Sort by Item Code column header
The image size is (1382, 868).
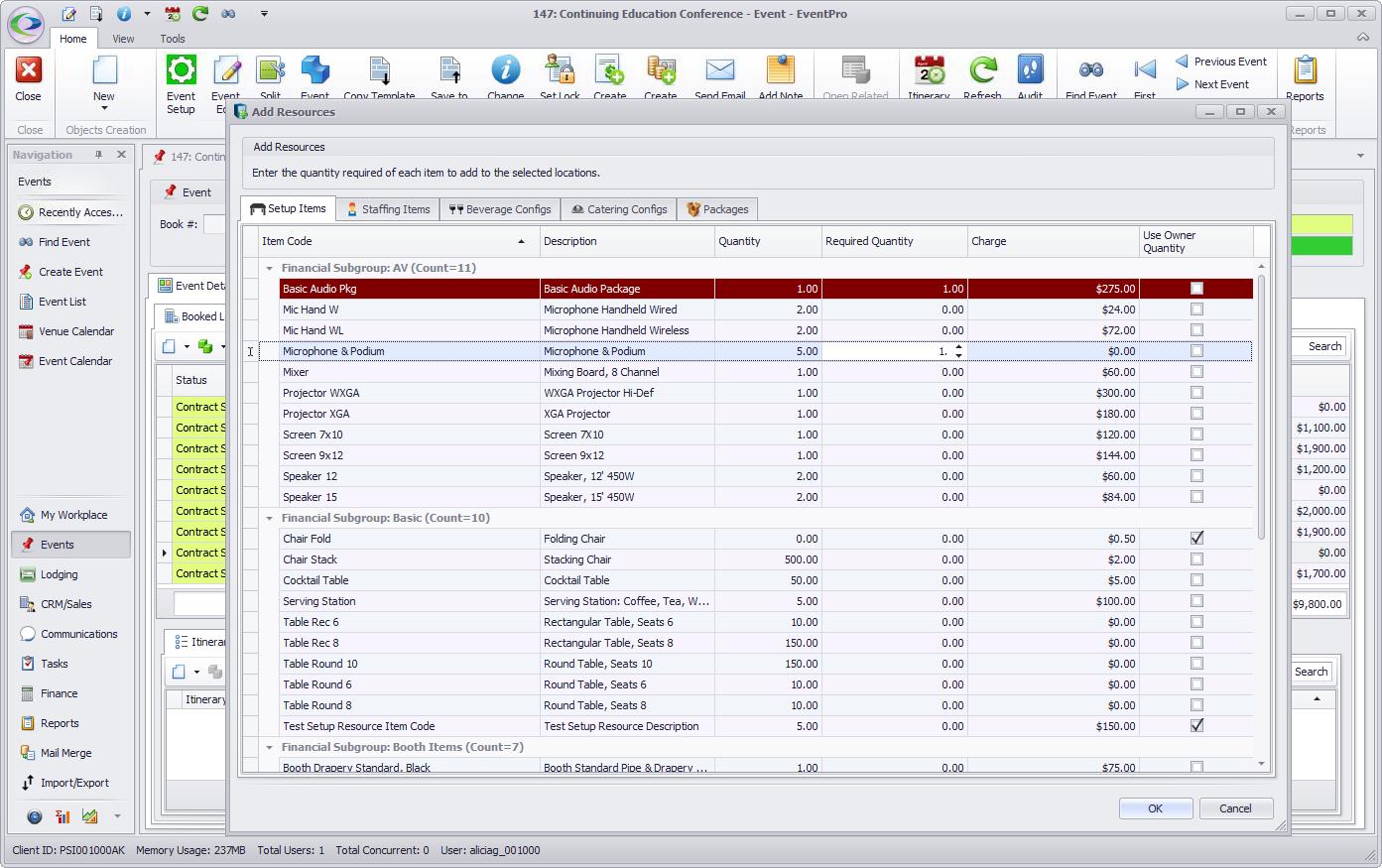[398, 241]
